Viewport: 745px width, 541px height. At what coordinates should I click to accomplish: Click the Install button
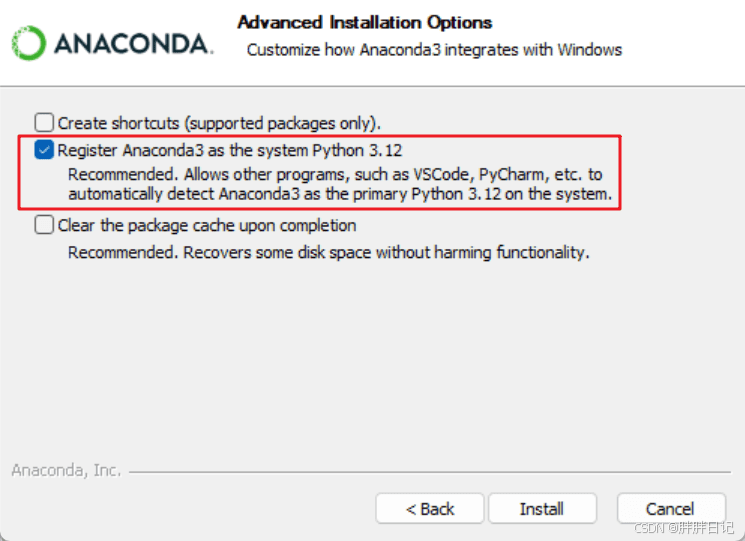[542, 509]
